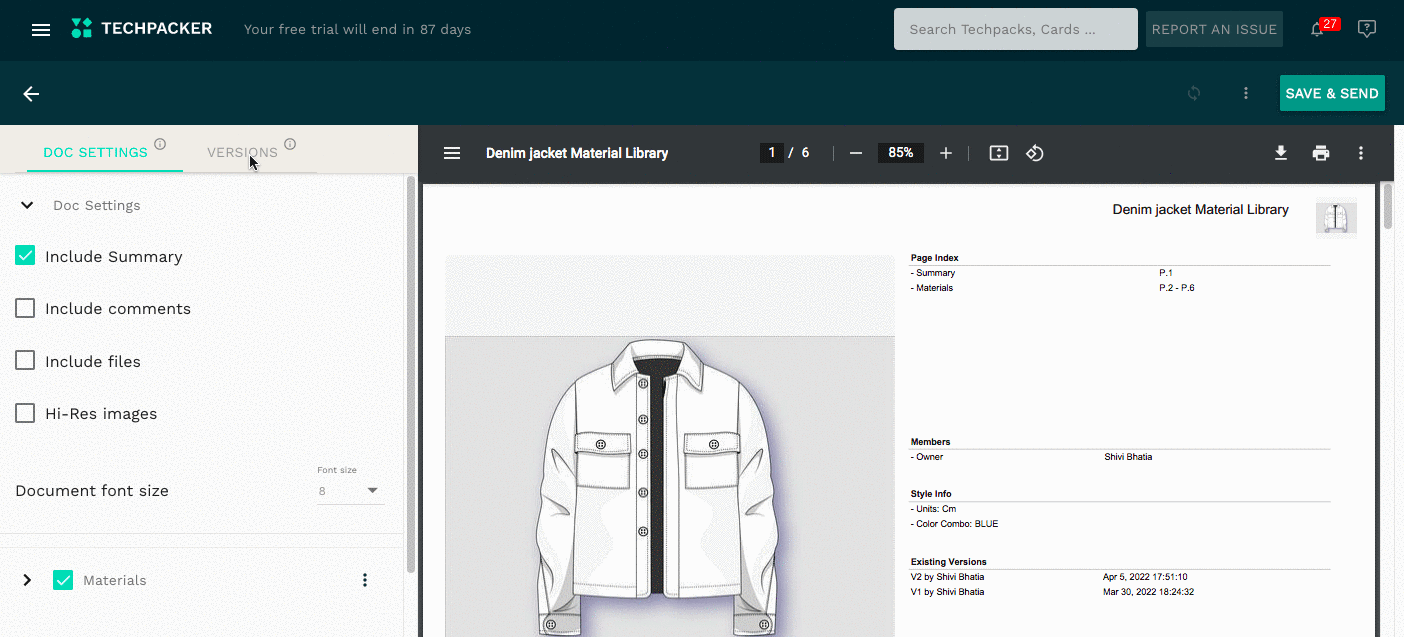Expand the Materials section
The image size is (1404, 637).
[x=27, y=580]
